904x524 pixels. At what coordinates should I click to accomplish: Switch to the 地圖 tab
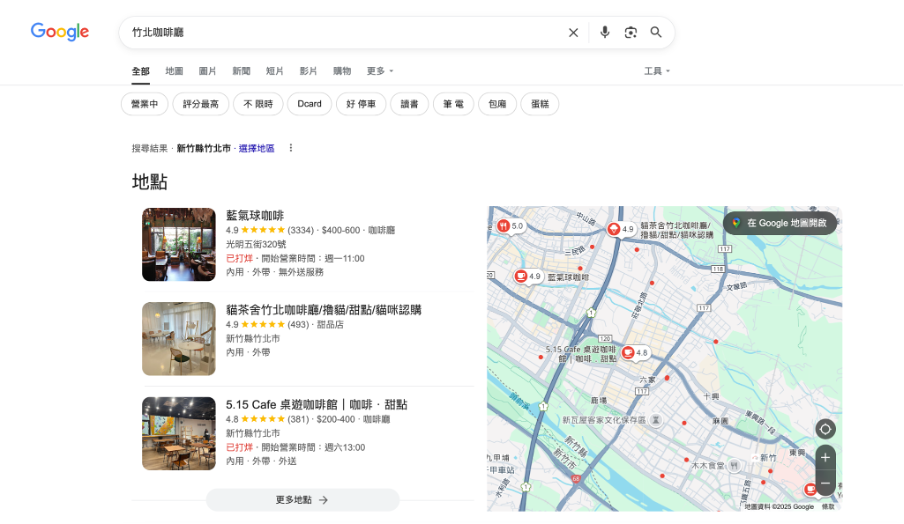[174, 71]
